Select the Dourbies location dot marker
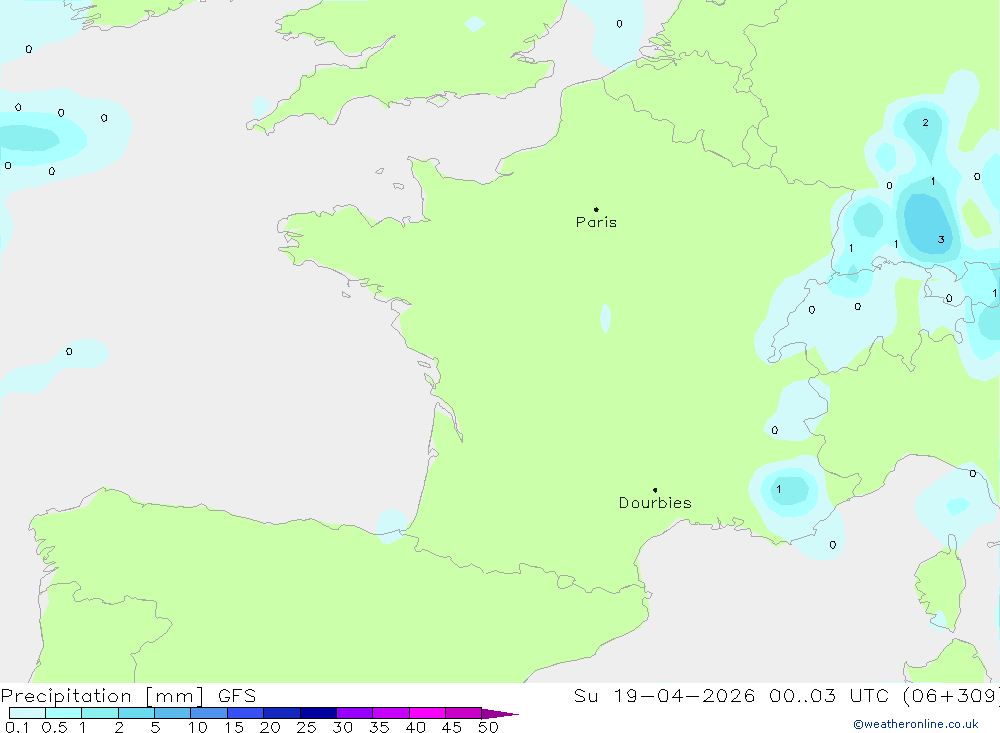 coord(655,490)
